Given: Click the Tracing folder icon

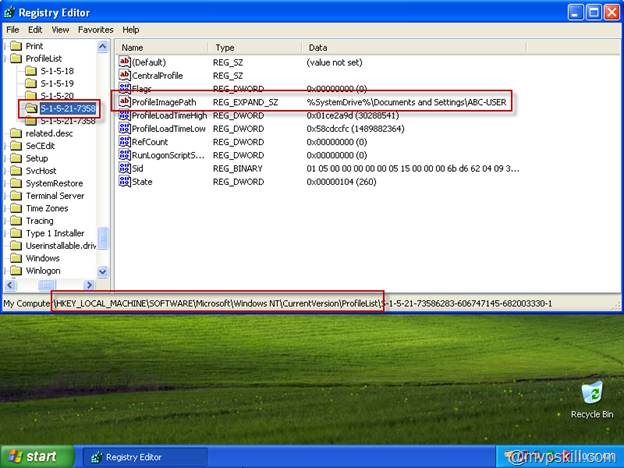Looking at the screenshot, I should 16,220.
